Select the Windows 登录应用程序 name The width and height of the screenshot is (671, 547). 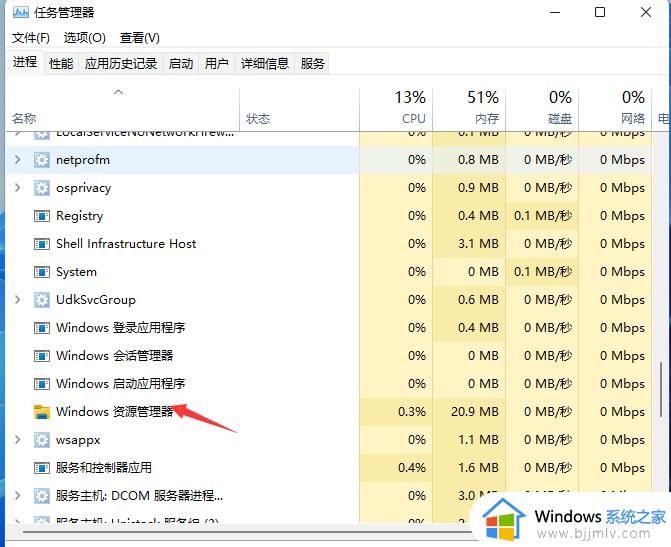pos(121,328)
